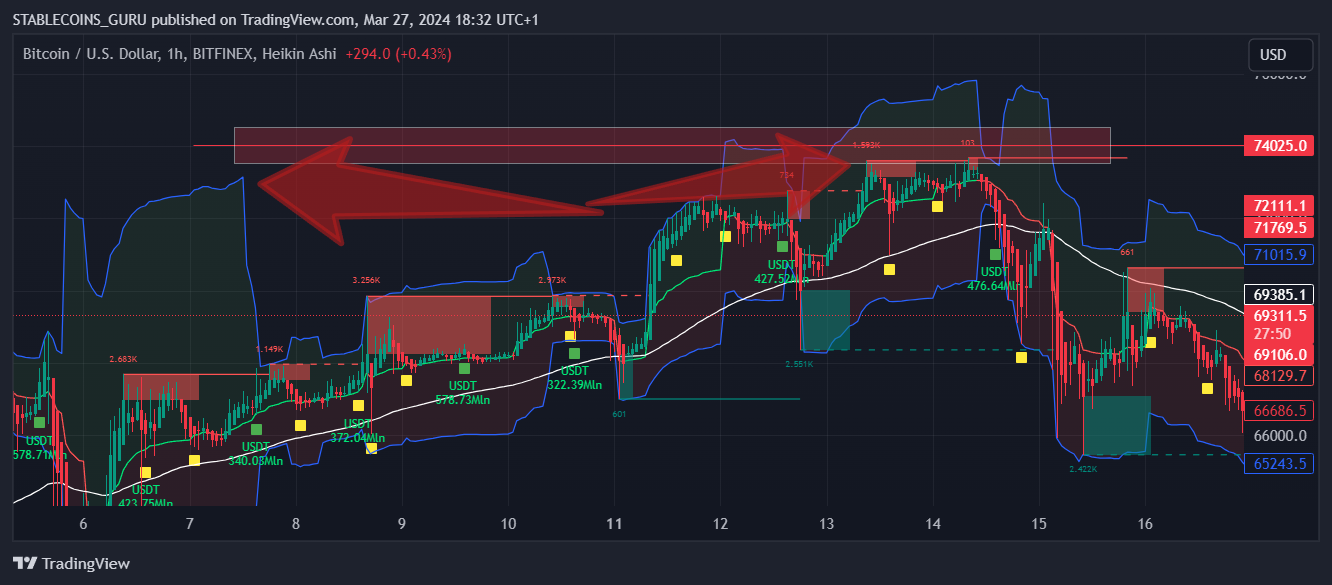1332x585 pixels.
Task: Click the USDT 476.64Mln label
Action: click(995, 278)
